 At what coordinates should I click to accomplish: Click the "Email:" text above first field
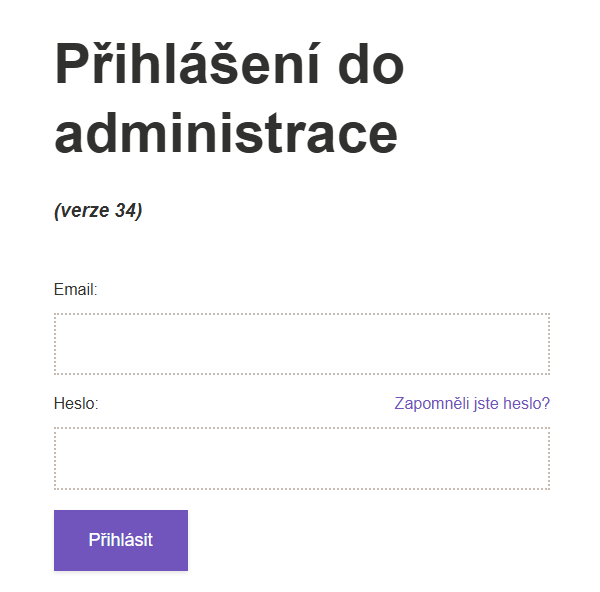(75, 290)
